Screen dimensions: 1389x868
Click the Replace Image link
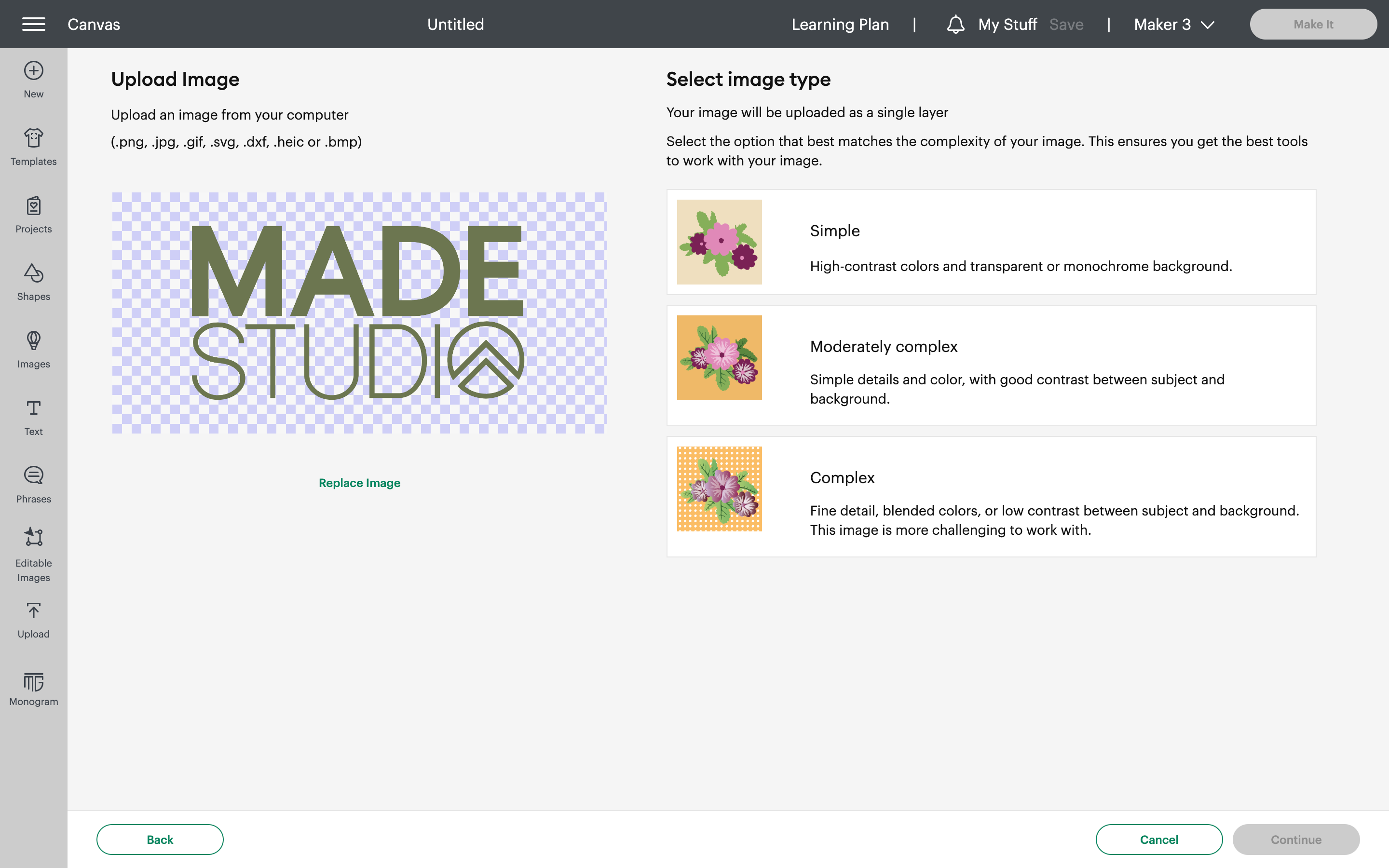pyautogui.click(x=359, y=483)
